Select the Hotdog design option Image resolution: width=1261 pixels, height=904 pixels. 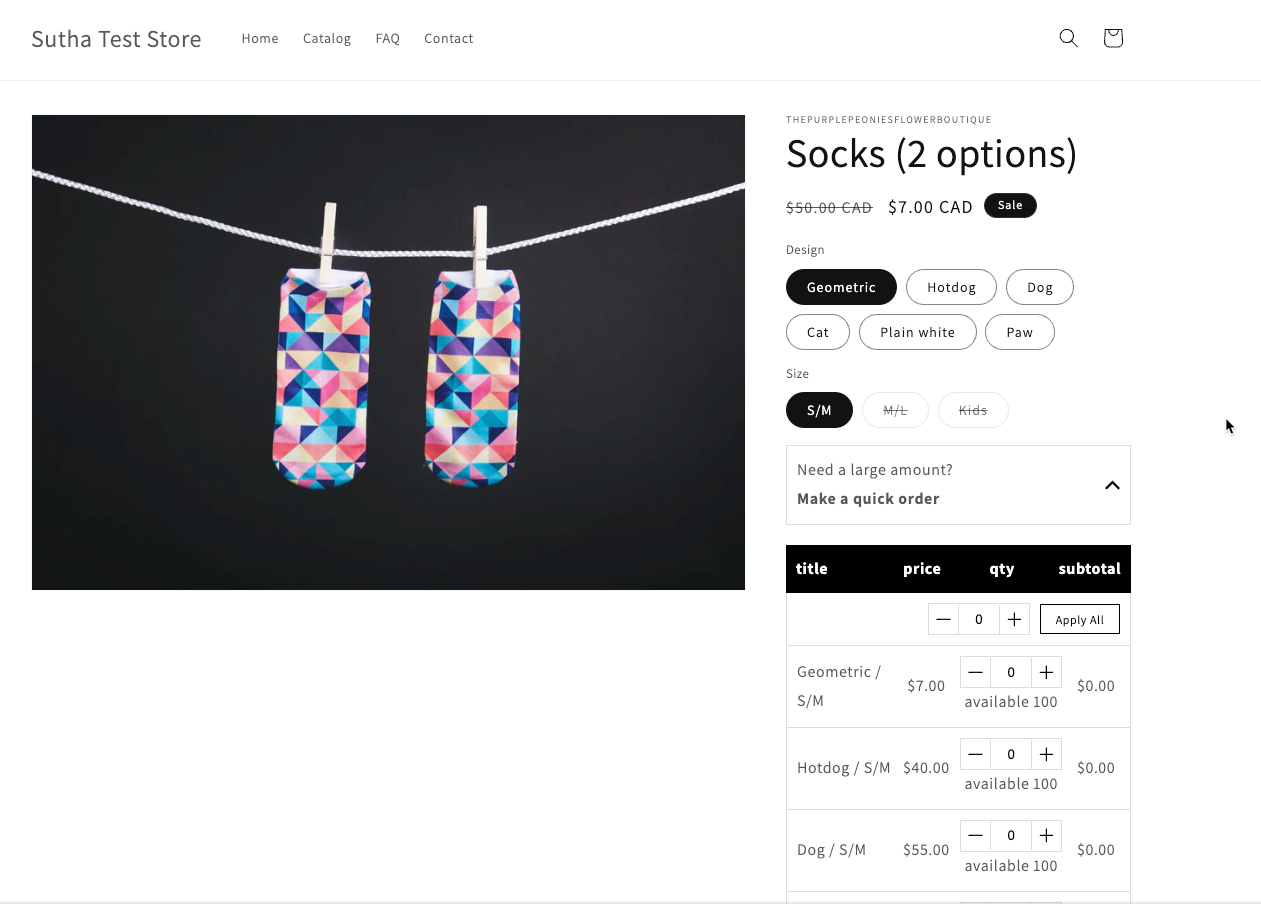pyautogui.click(x=951, y=287)
